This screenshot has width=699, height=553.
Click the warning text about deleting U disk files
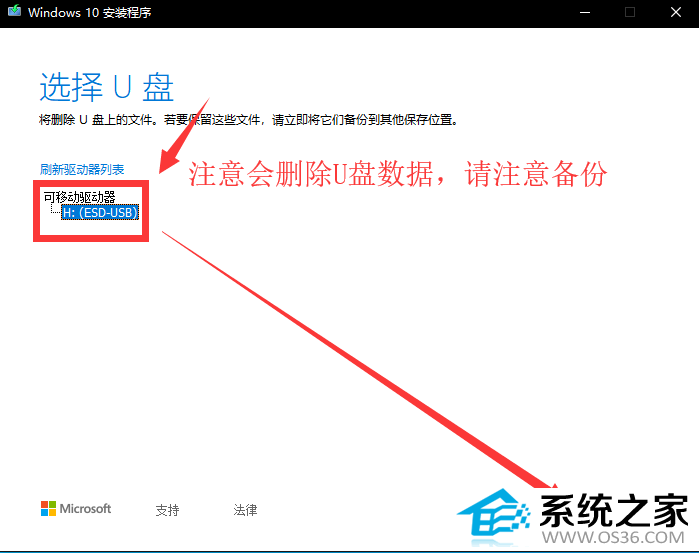point(249,120)
